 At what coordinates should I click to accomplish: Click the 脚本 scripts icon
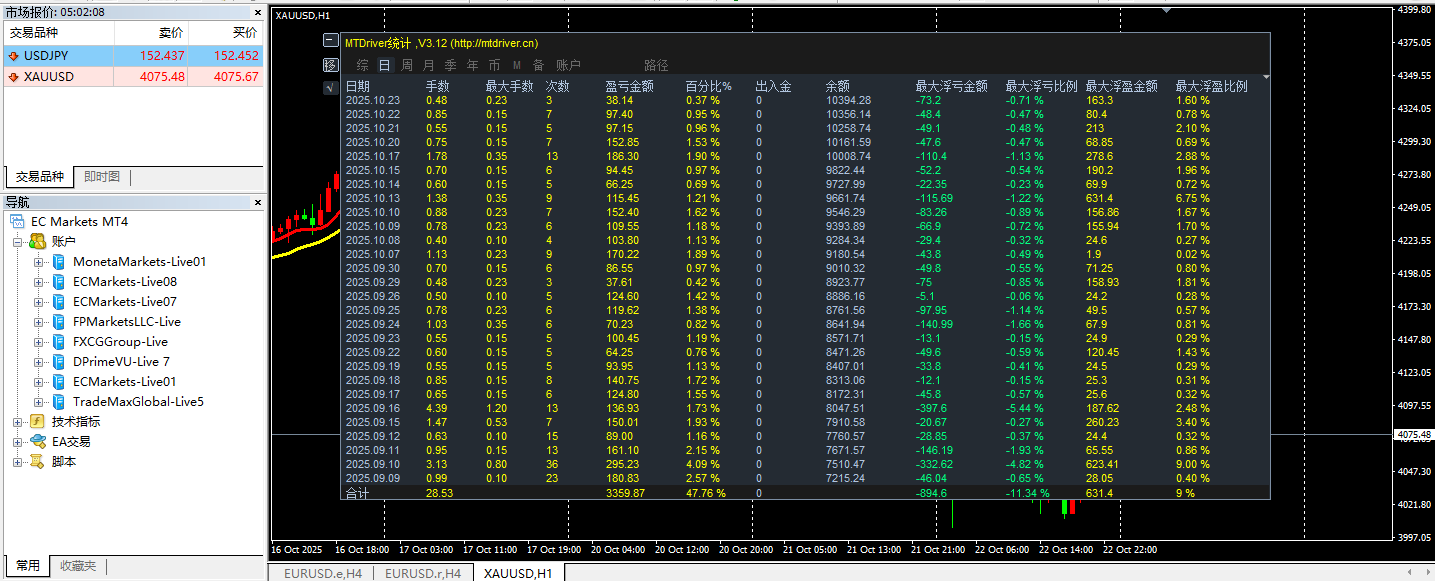click(37, 462)
